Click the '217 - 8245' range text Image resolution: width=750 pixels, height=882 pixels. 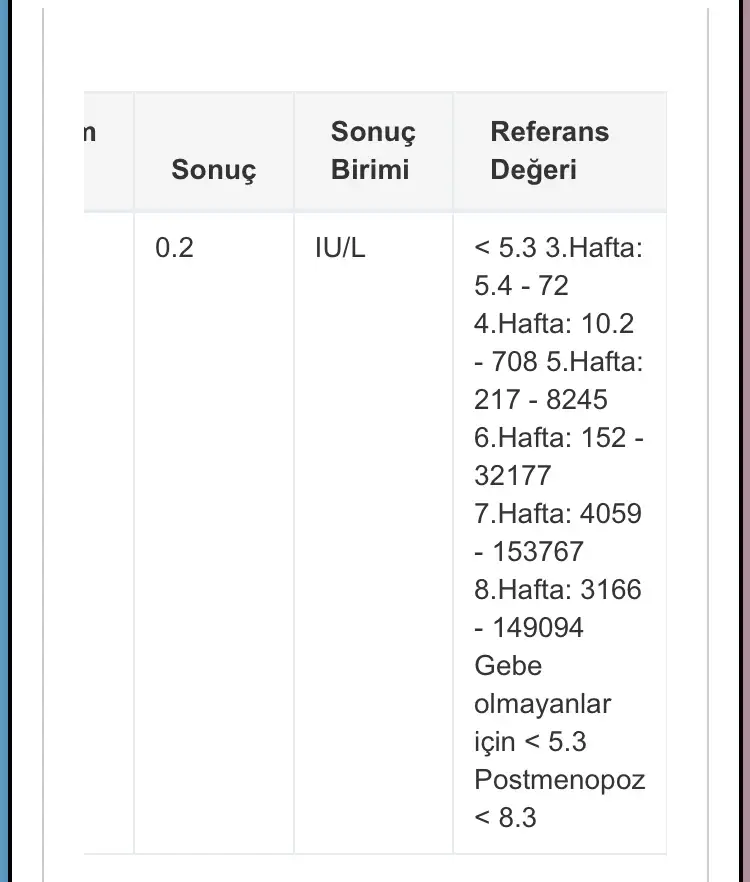540,400
